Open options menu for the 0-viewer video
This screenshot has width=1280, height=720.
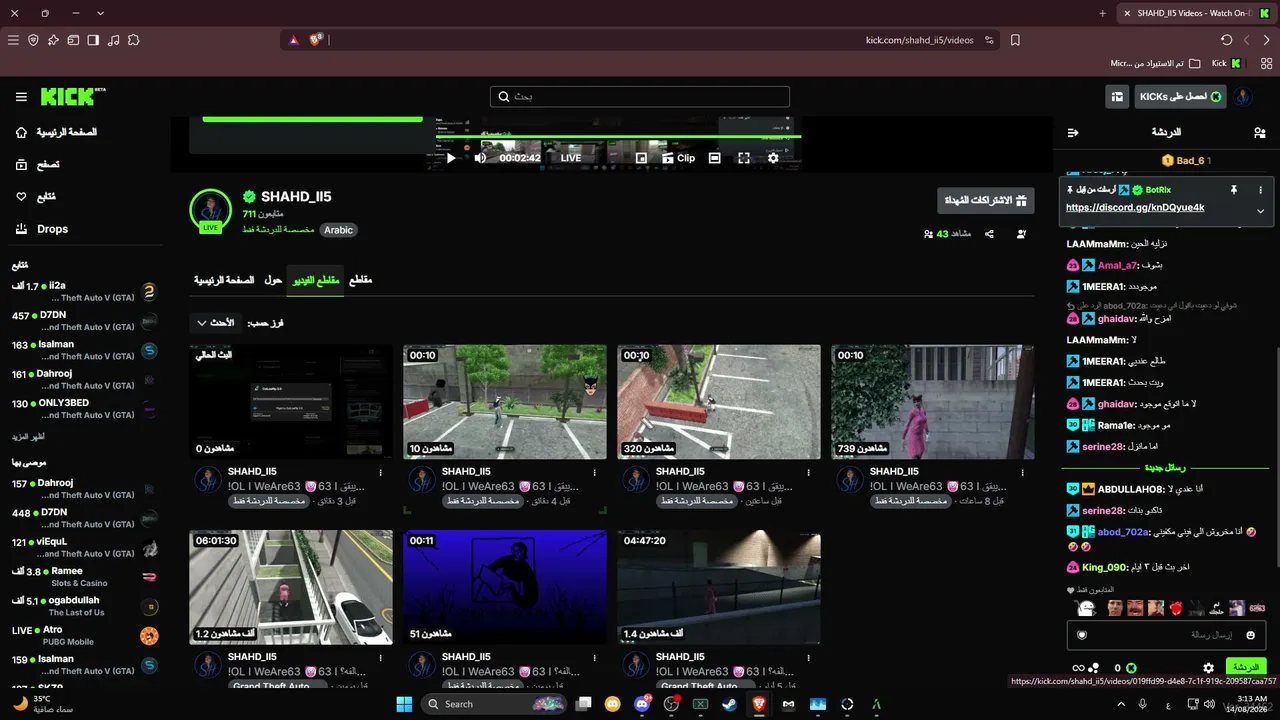click(380, 472)
